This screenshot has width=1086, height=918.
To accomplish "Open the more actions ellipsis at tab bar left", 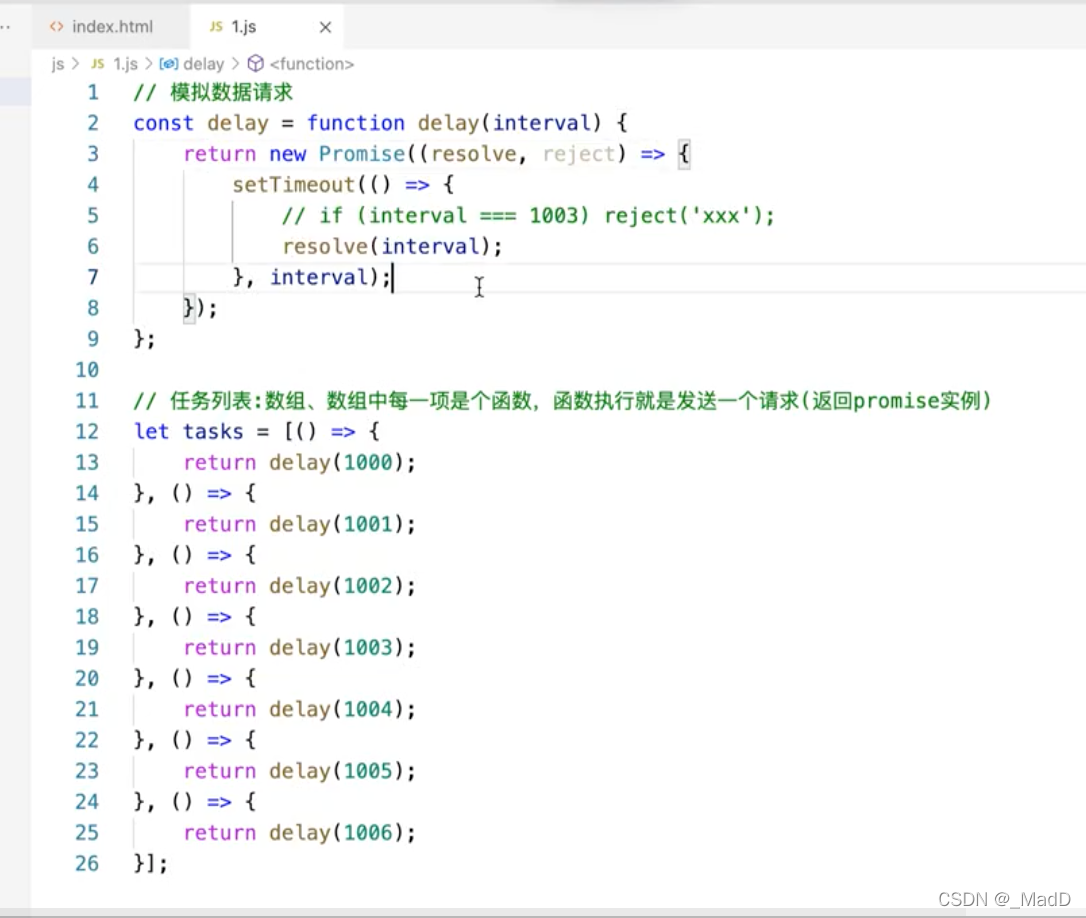I will coord(5,27).
